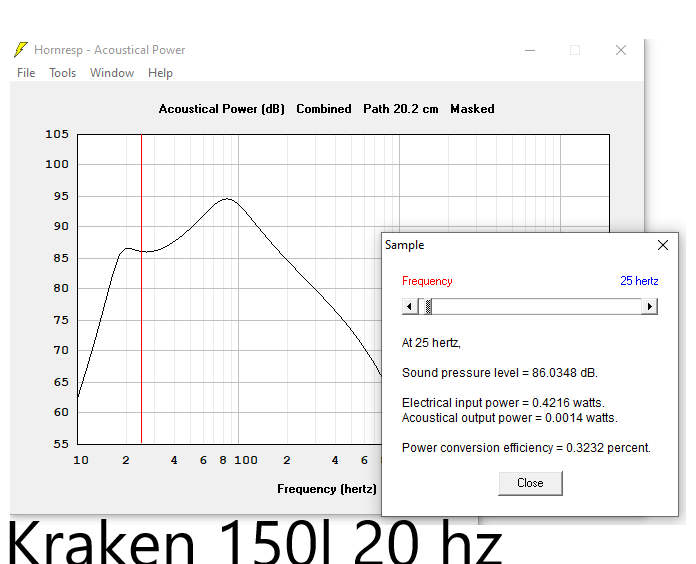Open the Tools menu
This screenshot has height=564, width=696.
tap(63, 73)
